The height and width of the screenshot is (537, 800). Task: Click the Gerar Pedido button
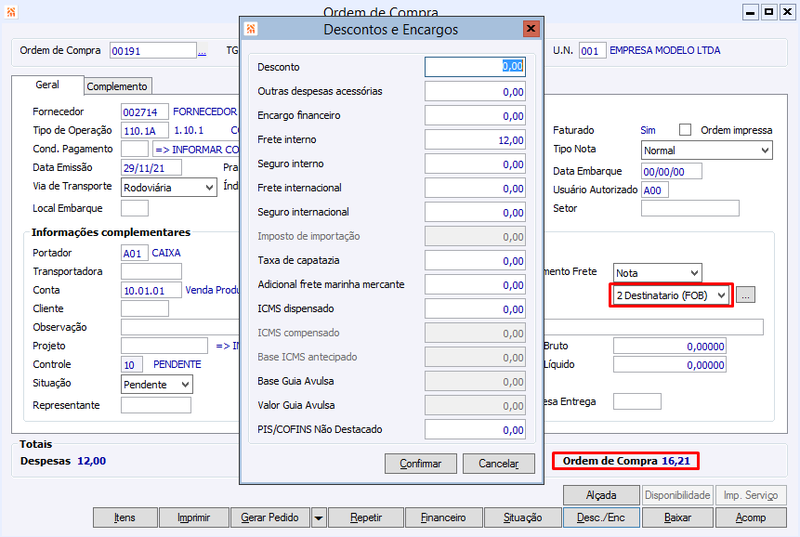click(x=270, y=518)
